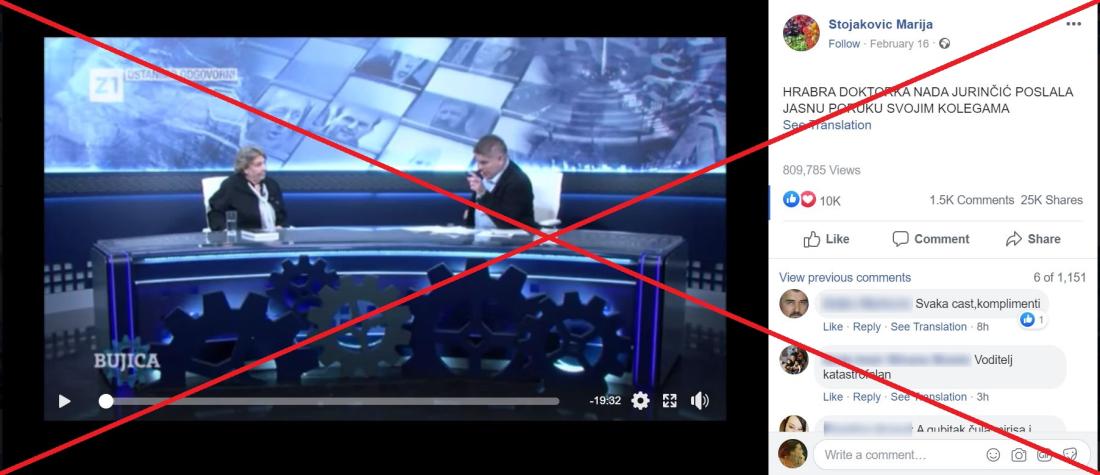
Task: Expand View previous comments
Action: [845, 278]
